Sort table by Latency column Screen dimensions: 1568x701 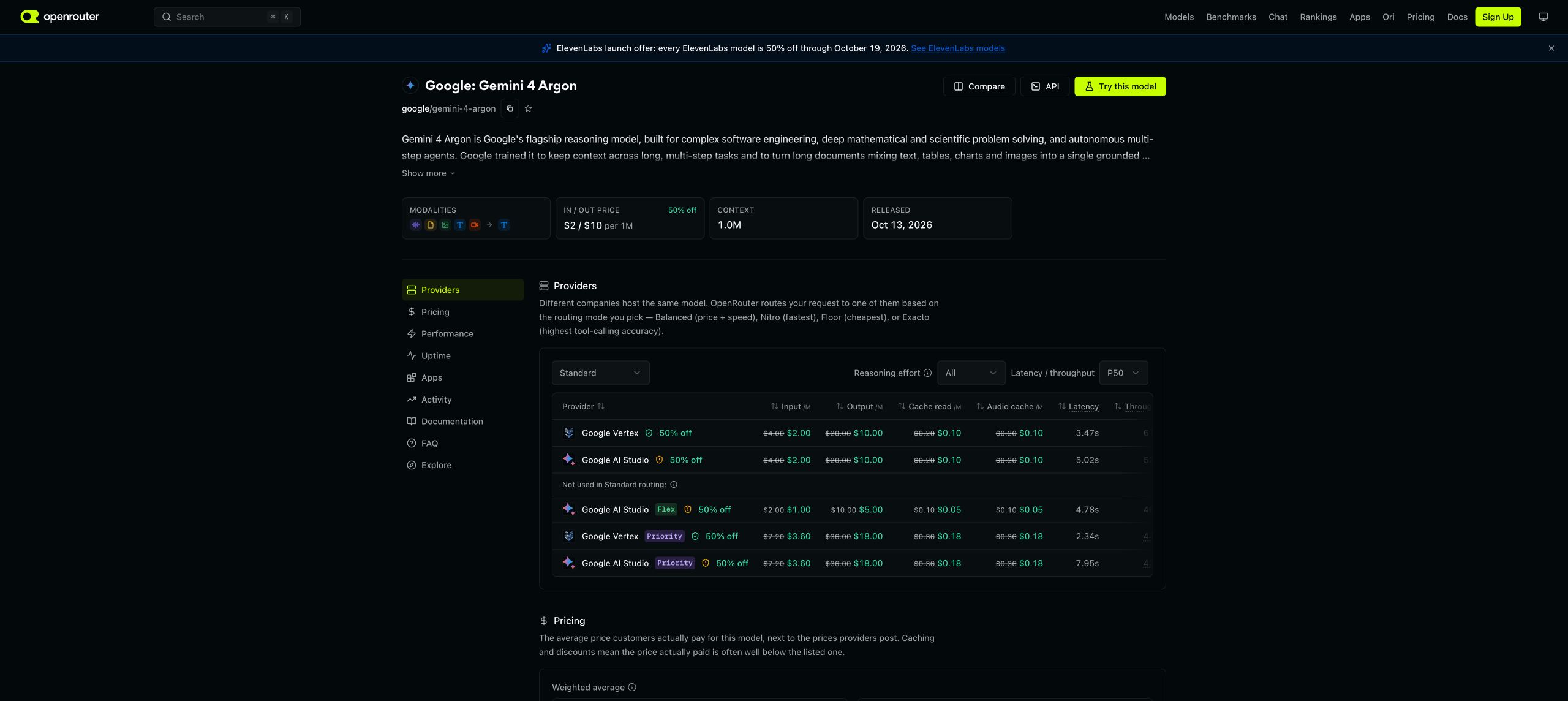(x=1078, y=406)
